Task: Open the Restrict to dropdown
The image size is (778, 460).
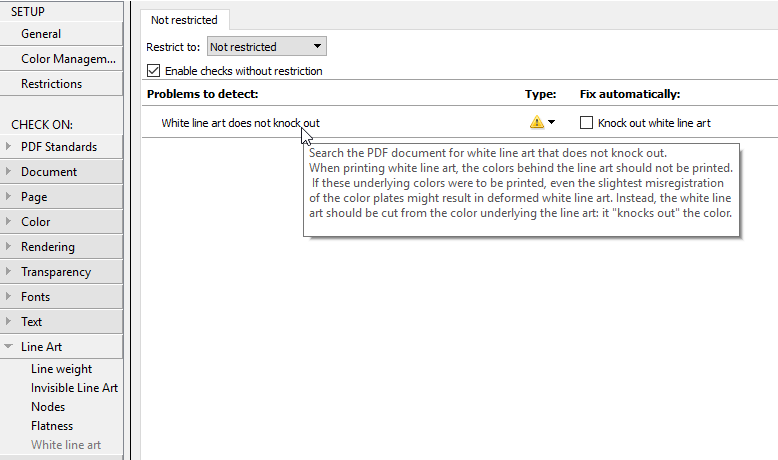Action: point(266,46)
